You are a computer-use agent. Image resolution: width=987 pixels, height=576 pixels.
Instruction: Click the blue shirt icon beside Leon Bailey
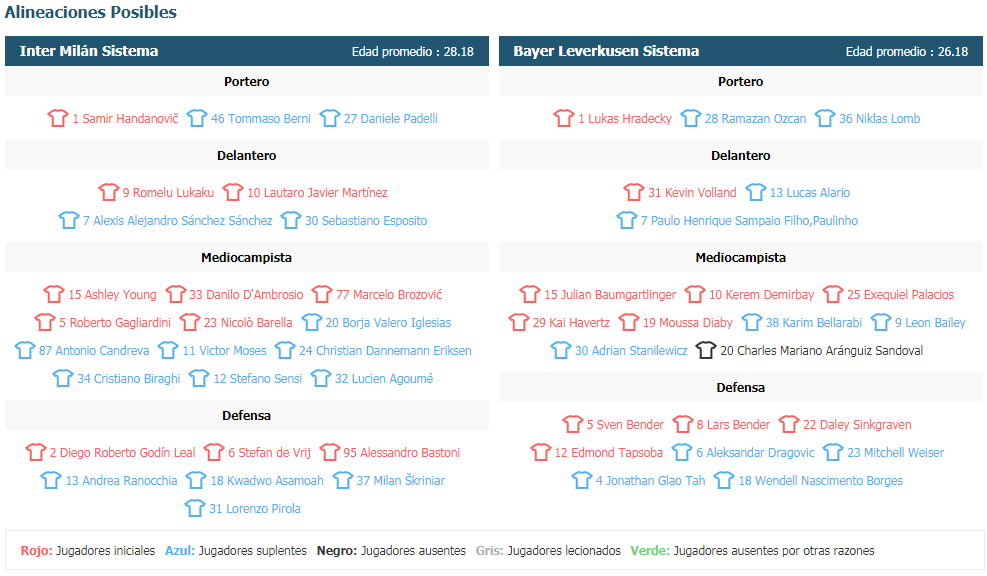tap(881, 322)
